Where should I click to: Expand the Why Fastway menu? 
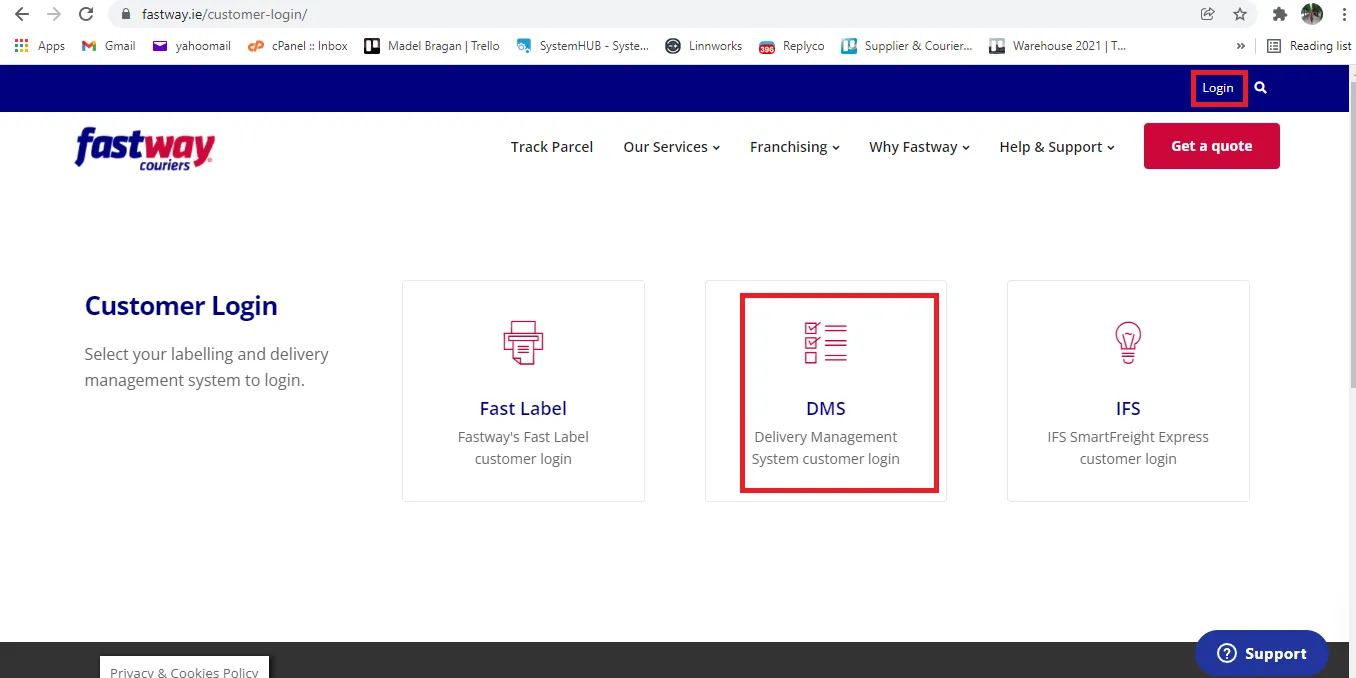(920, 147)
